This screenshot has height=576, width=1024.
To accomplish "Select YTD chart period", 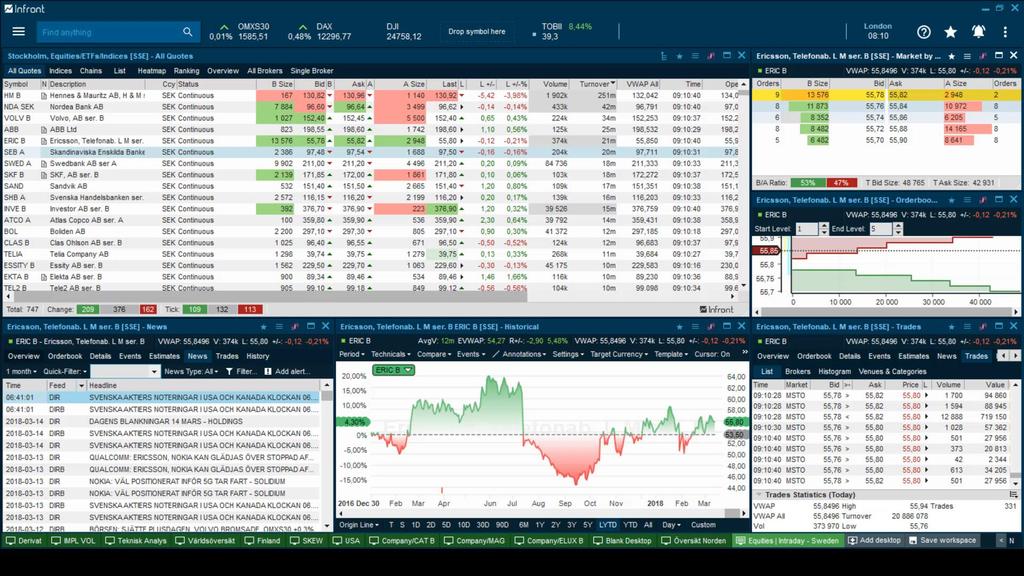I will click(630, 525).
